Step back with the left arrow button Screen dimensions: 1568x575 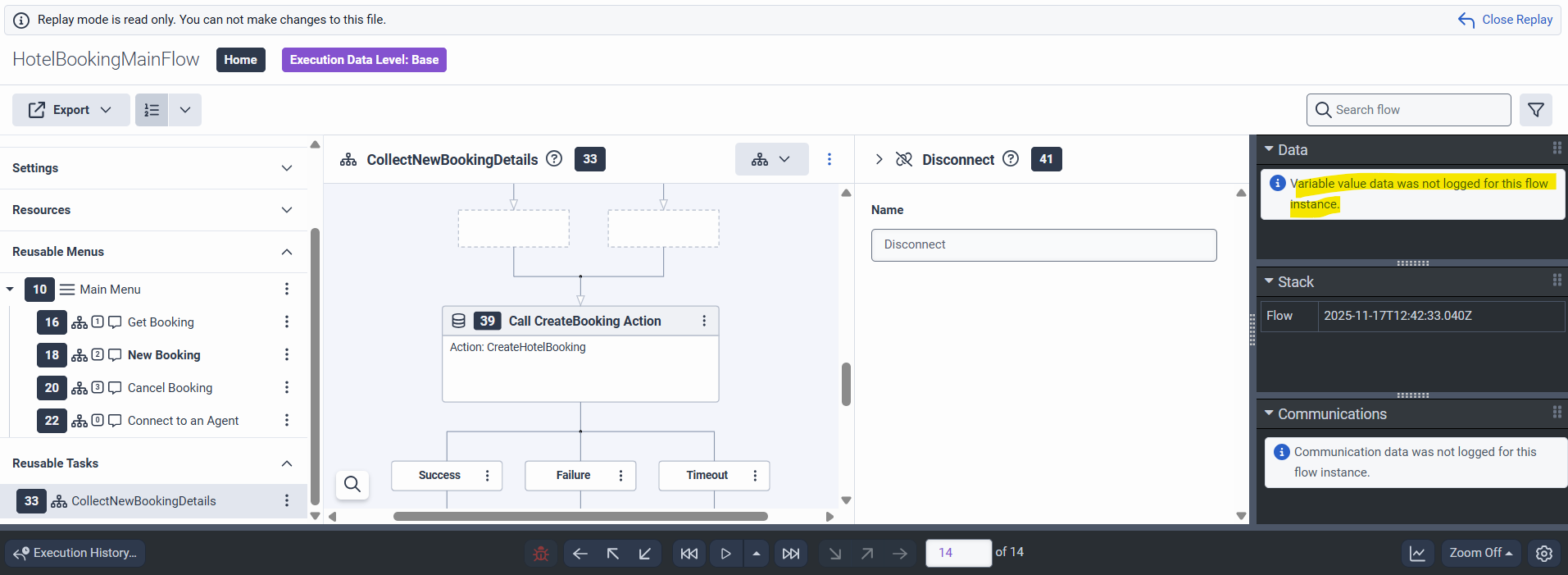[x=580, y=554]
